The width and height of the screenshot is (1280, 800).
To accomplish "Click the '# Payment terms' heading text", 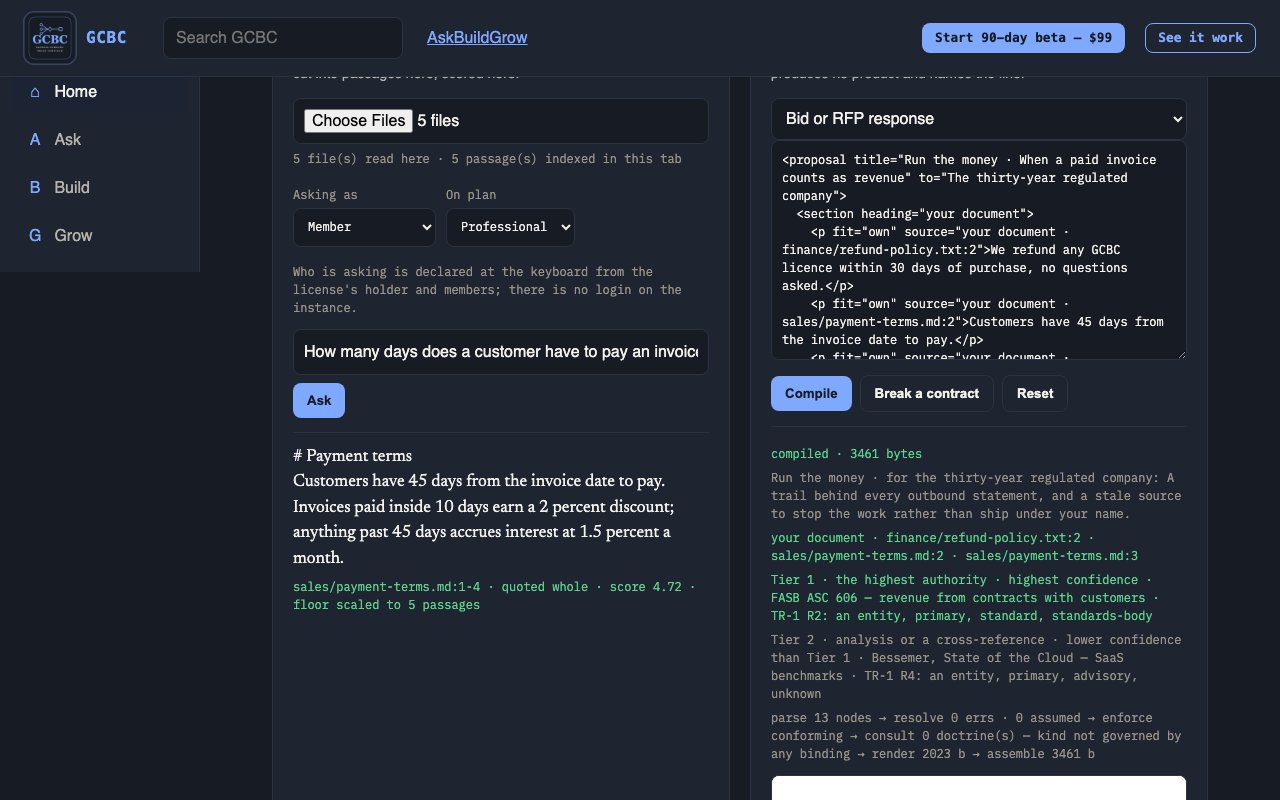I will tap(352, 456).
